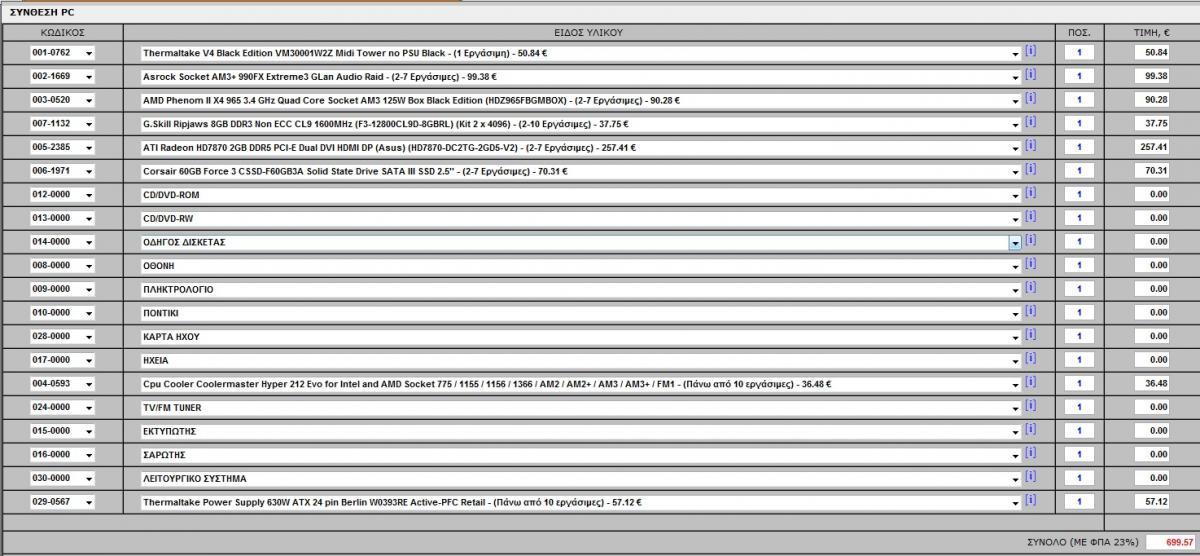Open the ΛΕΙΤΟΥΡΓΙΚΟ ΣΥΣΤΗΜΑ product dropdown
The height and width of the screenshot is (556, 1200).
point(580,479)
